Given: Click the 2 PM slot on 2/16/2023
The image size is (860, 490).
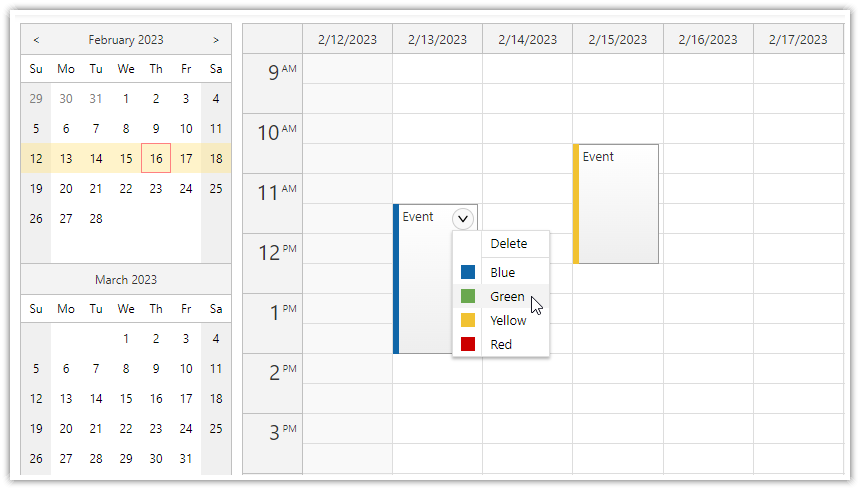Looking at the screenshot, I should point(708,369).
